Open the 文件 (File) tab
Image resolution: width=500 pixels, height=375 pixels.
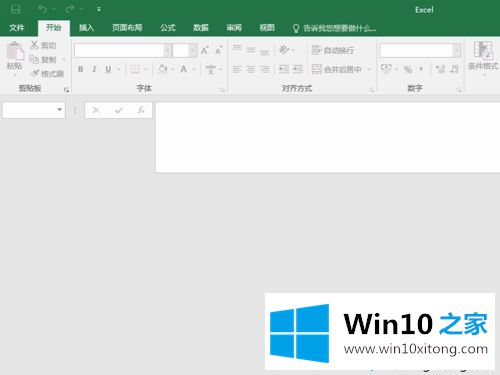click(x=17, y=28)
